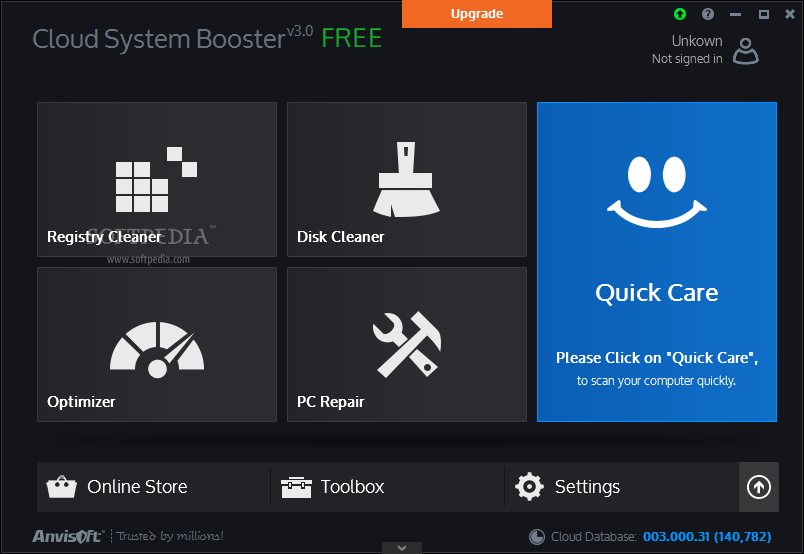Click the orange Upgrade button
Screen dimensions: 804x554
[477, 14]
